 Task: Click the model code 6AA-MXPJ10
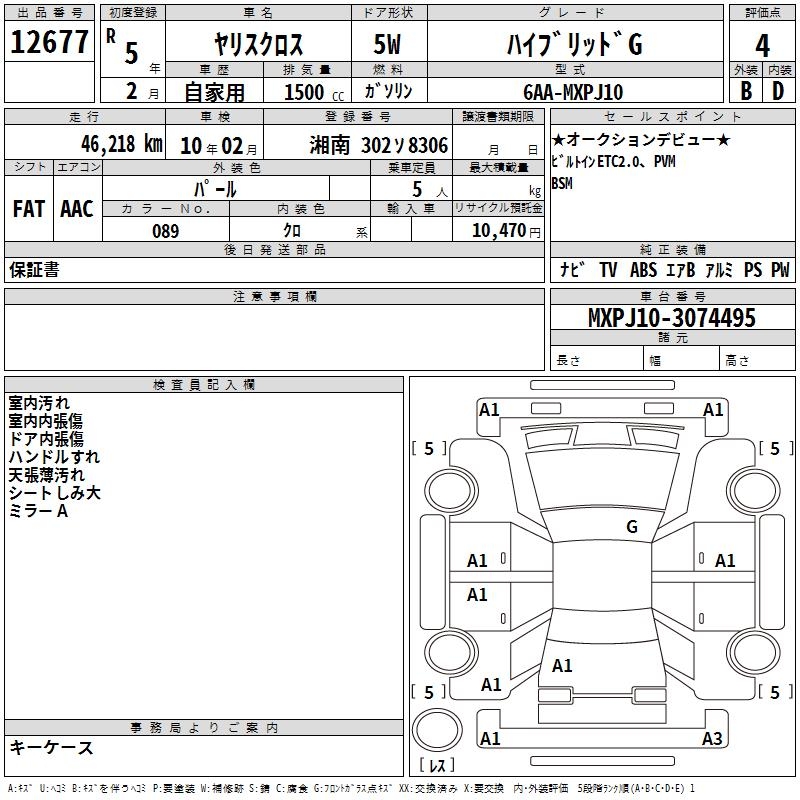(573, 92)
